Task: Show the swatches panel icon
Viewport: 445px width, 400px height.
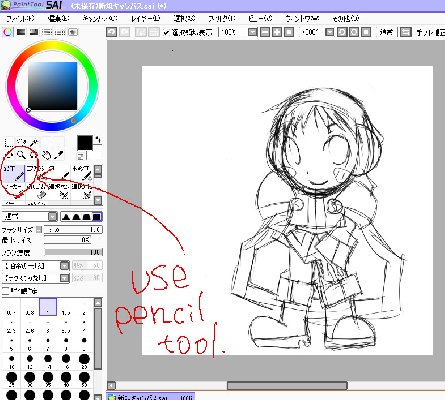Action: click(x=60, y=32)
